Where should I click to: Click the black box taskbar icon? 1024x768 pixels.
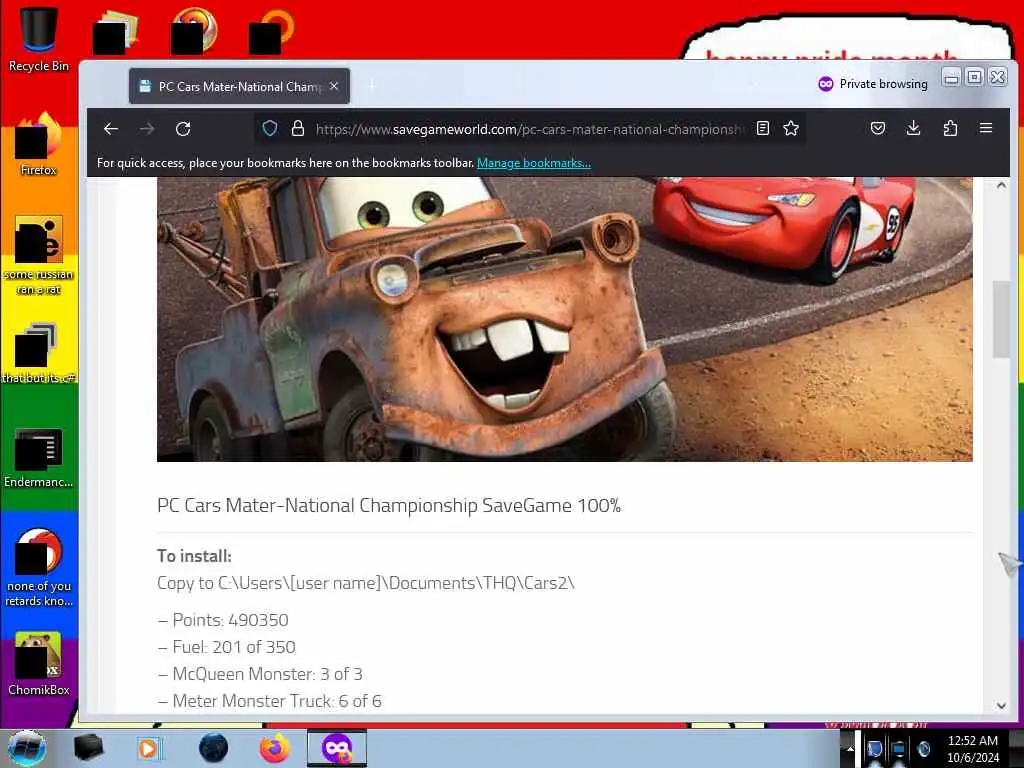[88, 748]
